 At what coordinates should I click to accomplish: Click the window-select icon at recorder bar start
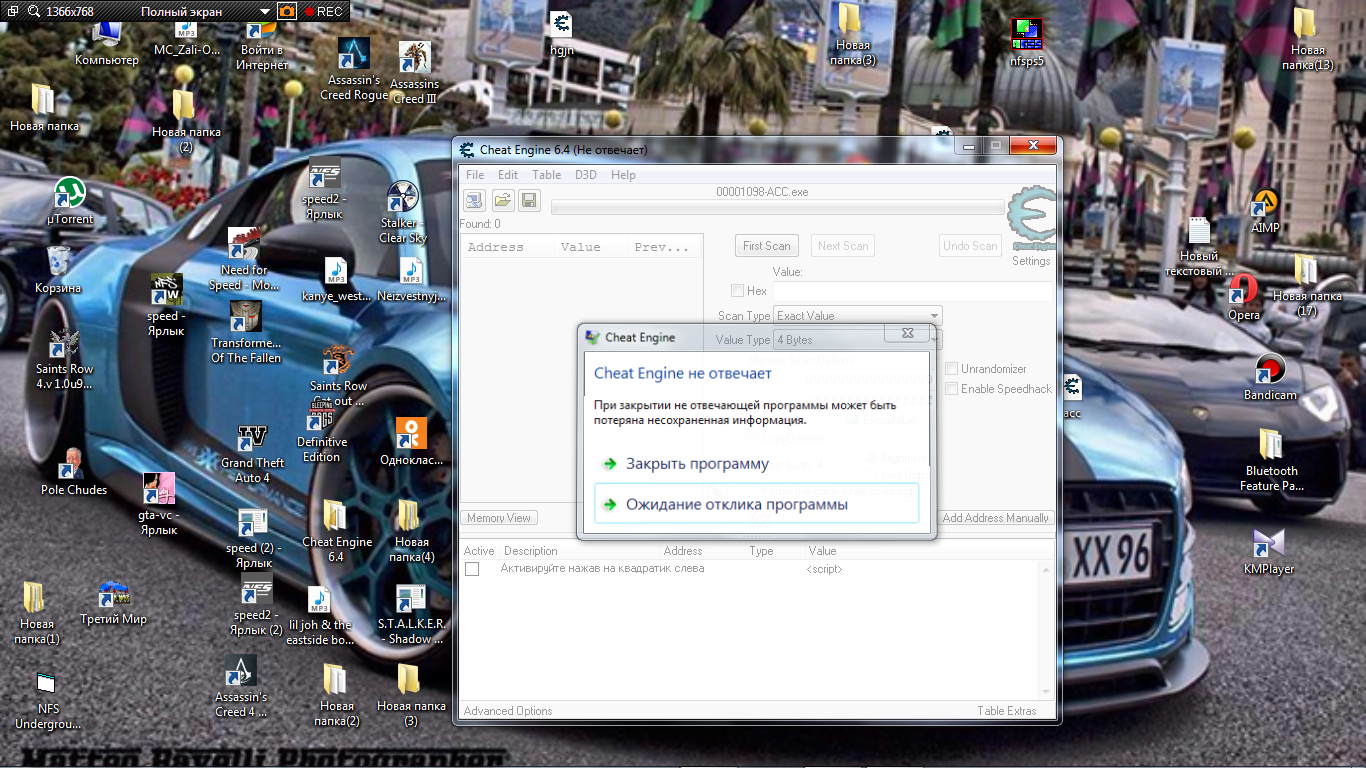[12, 11]
